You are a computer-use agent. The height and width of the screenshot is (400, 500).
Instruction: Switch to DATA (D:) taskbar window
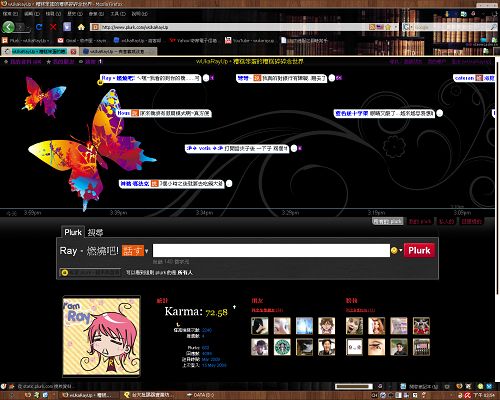point(200,395)
